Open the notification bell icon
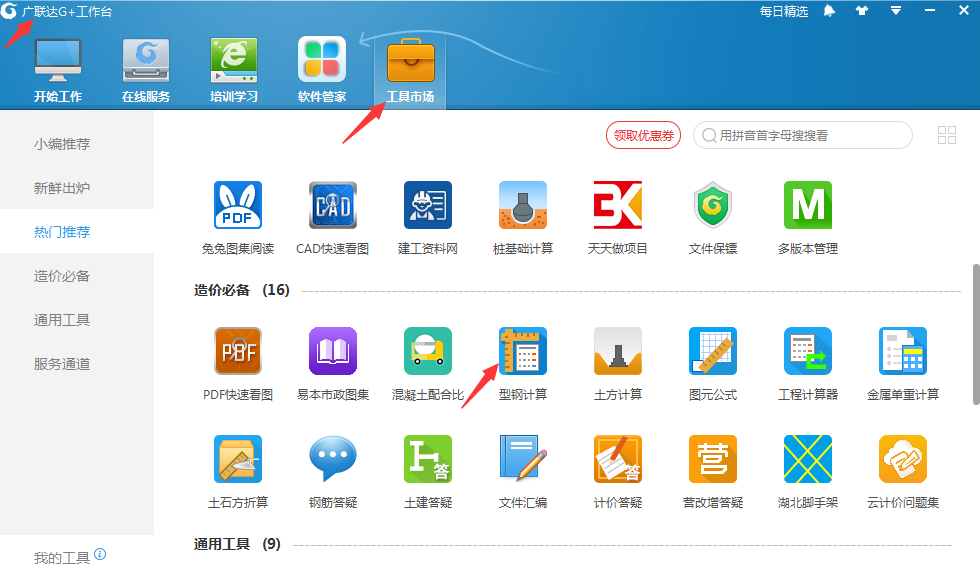Viewport: 980px width, 576px height. coord(829,11)
